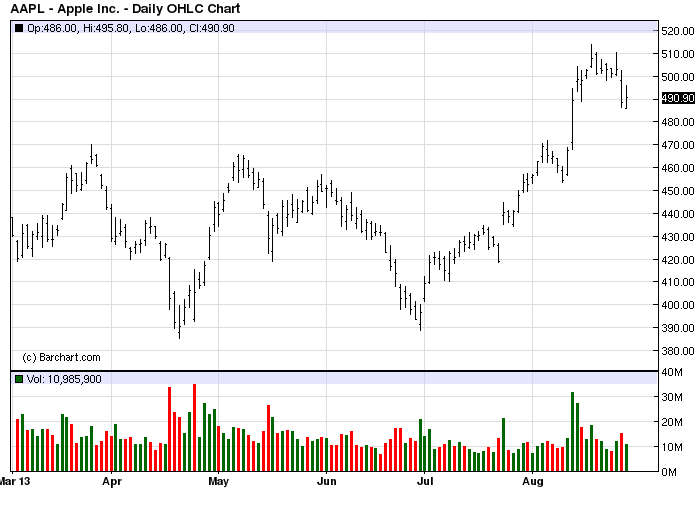700x512 pixels.
Task: Click the 'Jul' date axis label
Action: coord(425,482)
